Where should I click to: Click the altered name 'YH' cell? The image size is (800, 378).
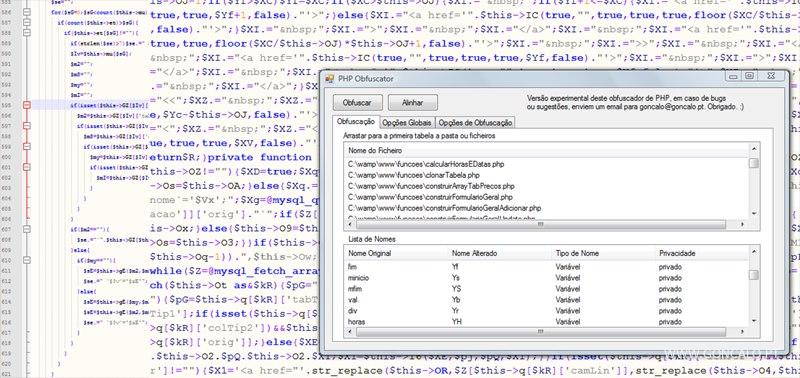tap(456, 322)
